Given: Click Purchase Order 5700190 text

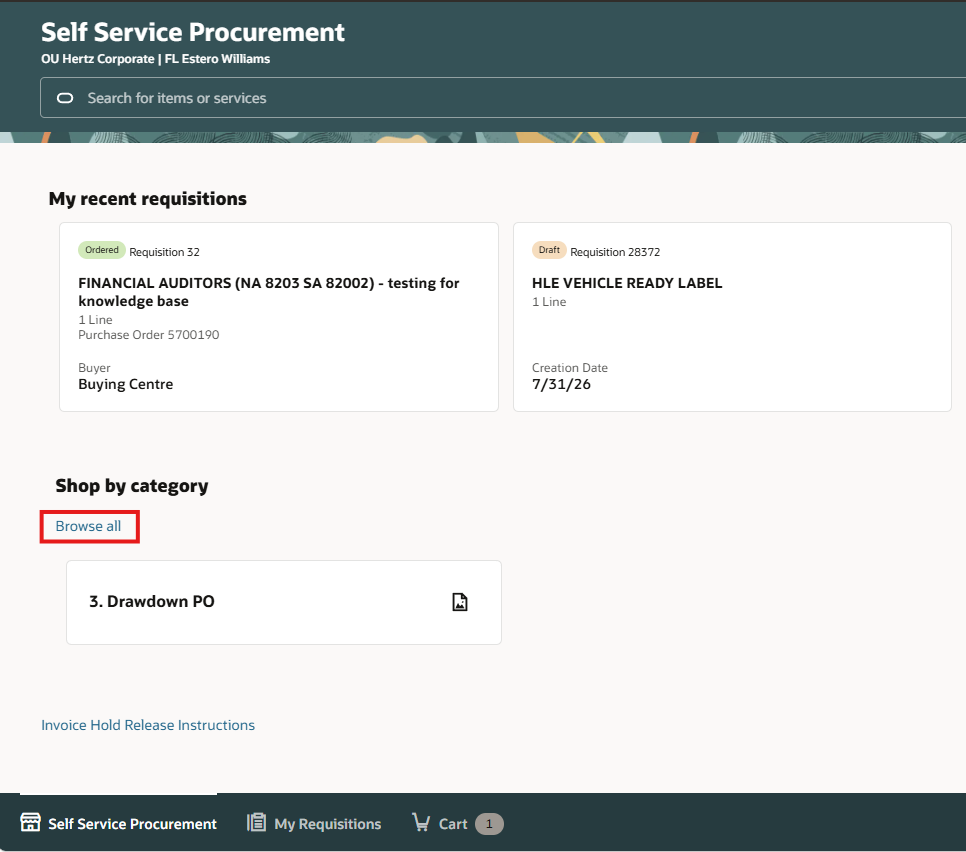Looking at the screenshot, I should click(148, 335).
